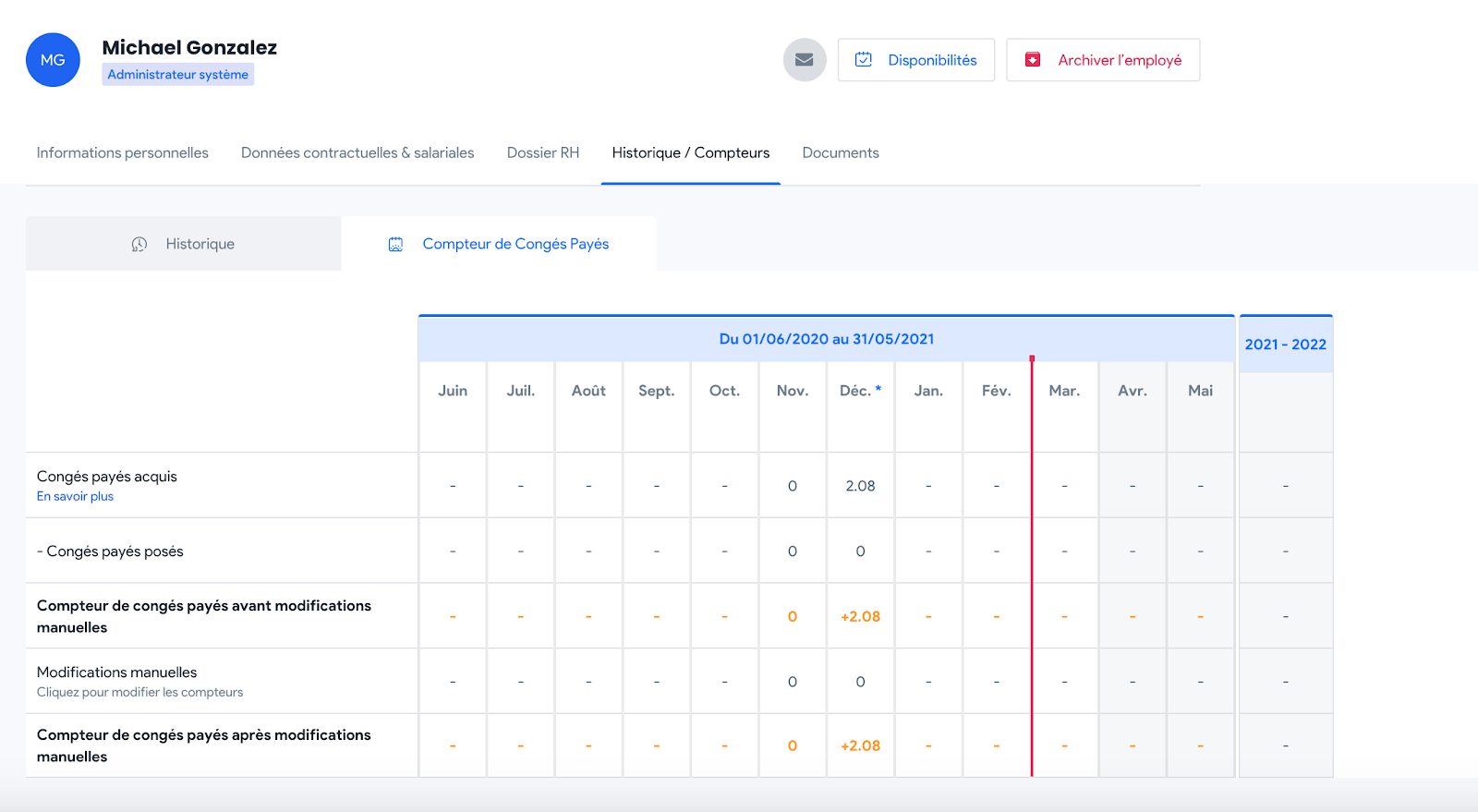Open Données contractuelles & salariales tab
The image size is (1478, 812).
(357, 153)
